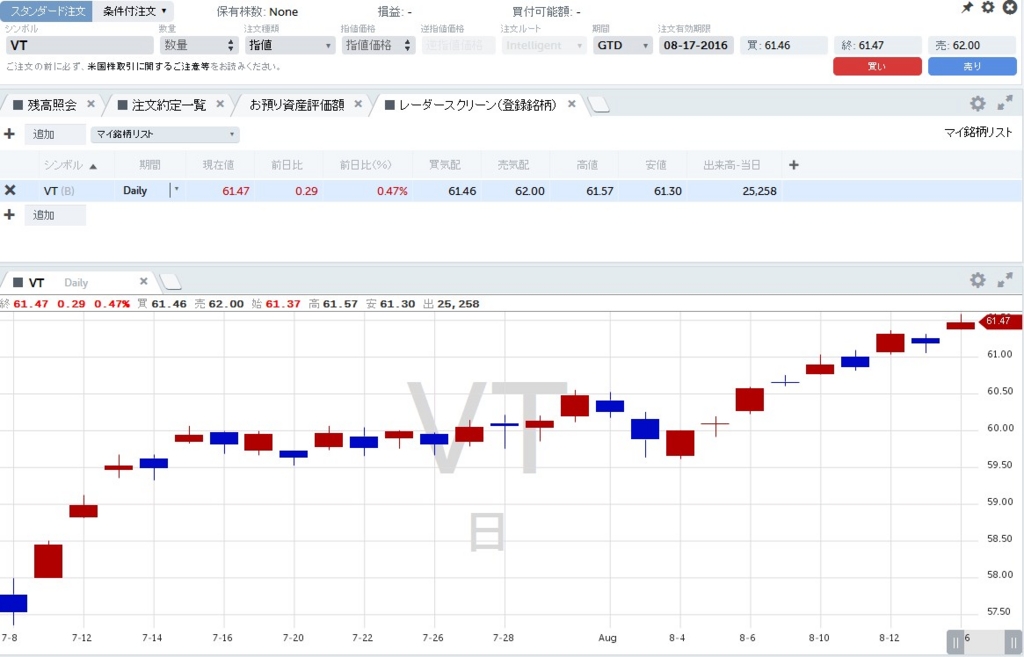This screenshot has height=657, width=1024.
Task: Open chart panel settings gear
Action: [978, 280]
